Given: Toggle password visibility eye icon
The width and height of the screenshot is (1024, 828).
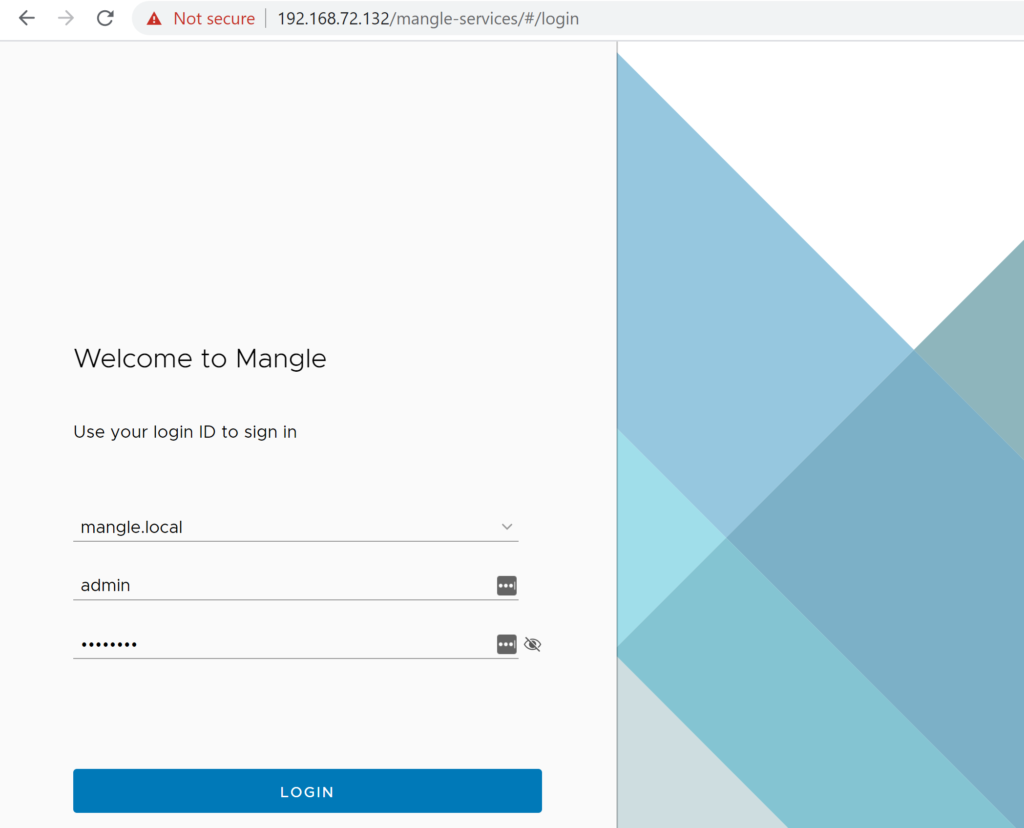Looking at the screenshot, I should (533, 645).
